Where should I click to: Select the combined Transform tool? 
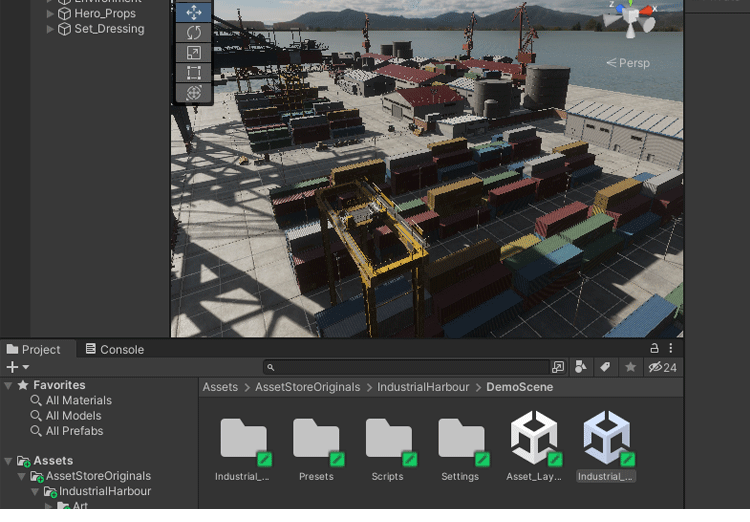tap(194, 92)
